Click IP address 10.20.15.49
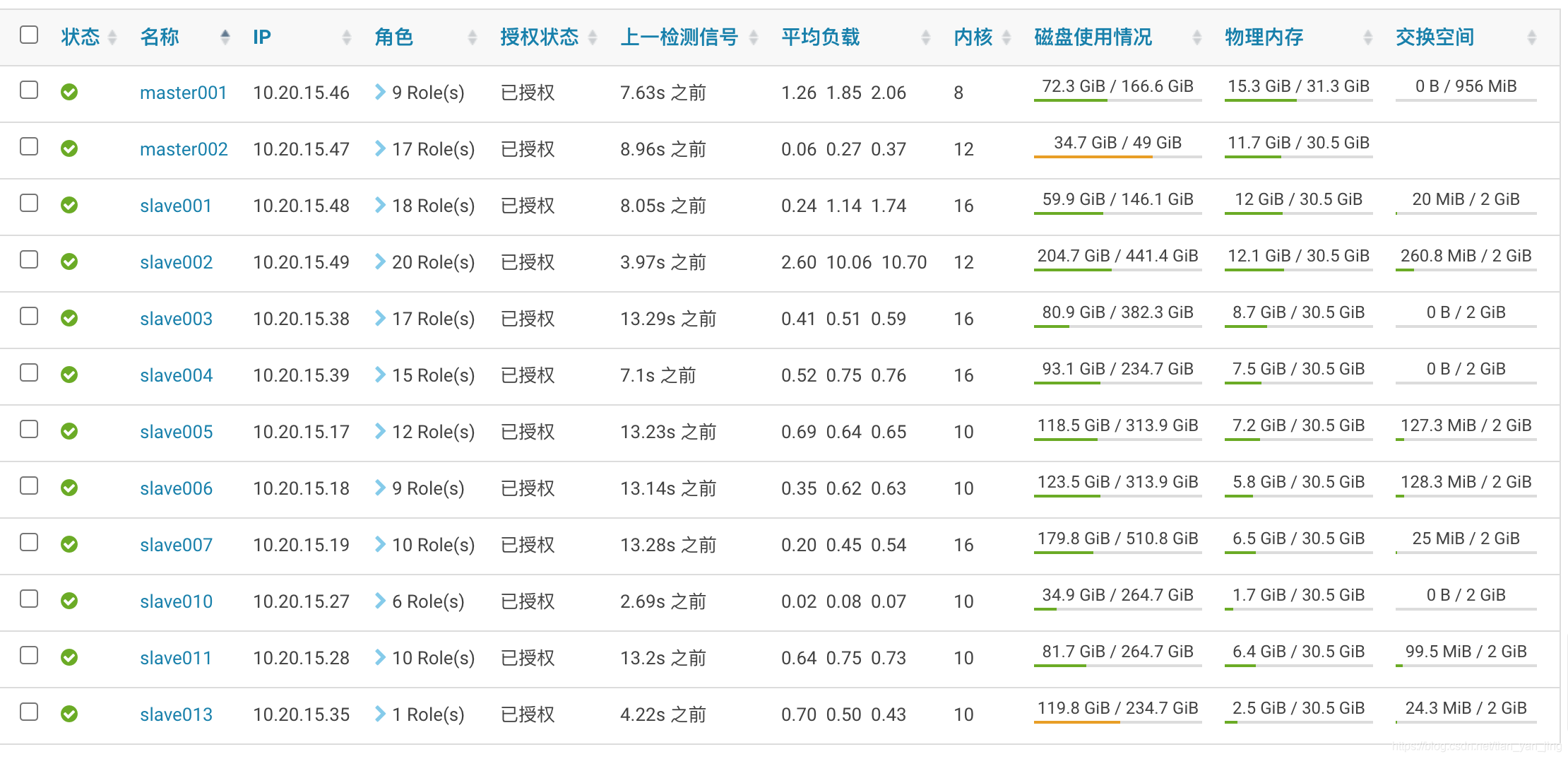Screen dimensions: 1568x759 302,262
